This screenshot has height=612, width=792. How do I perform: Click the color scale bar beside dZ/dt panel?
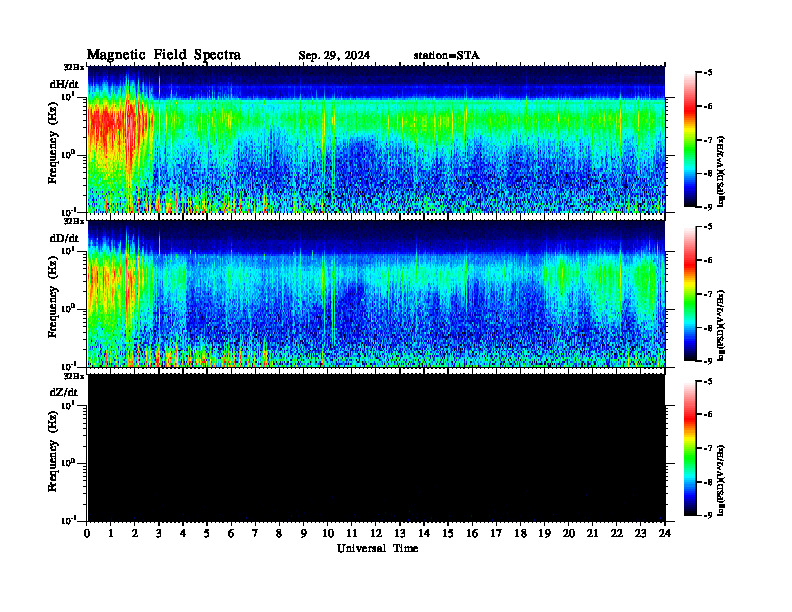coord(690,448)
